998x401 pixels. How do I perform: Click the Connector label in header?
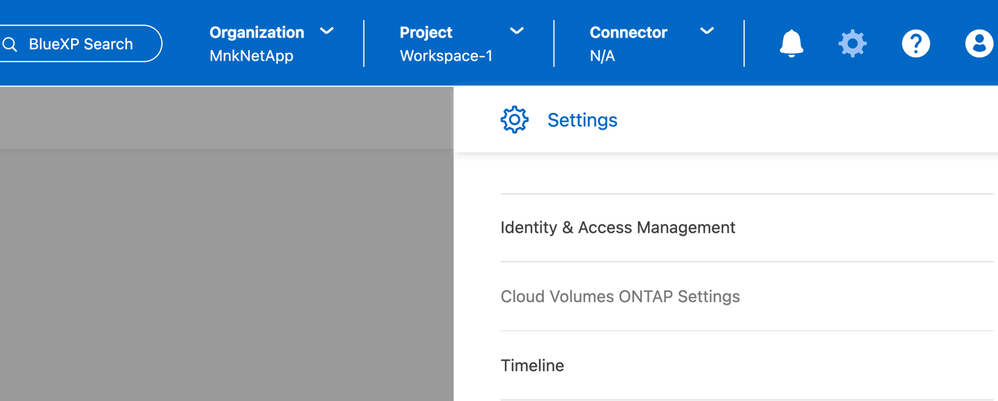click(628, 32)
